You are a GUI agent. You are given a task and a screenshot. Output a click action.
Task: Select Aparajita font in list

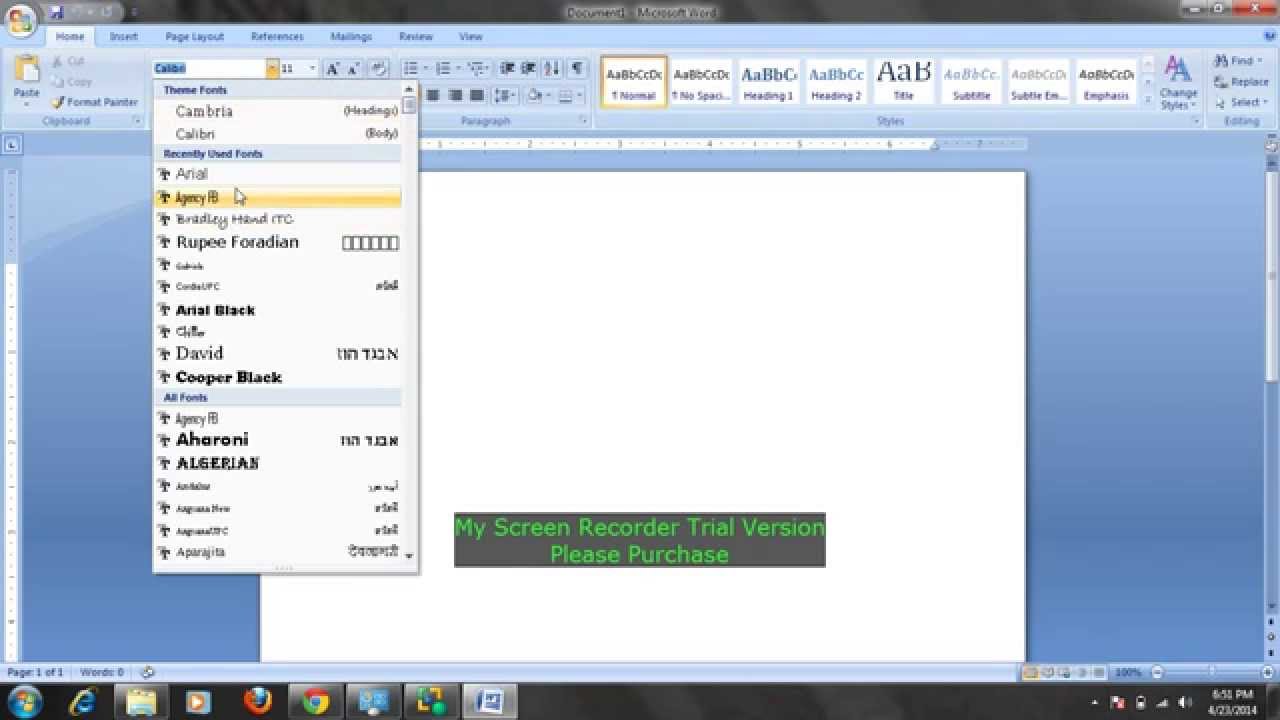[x=278, y=552]
